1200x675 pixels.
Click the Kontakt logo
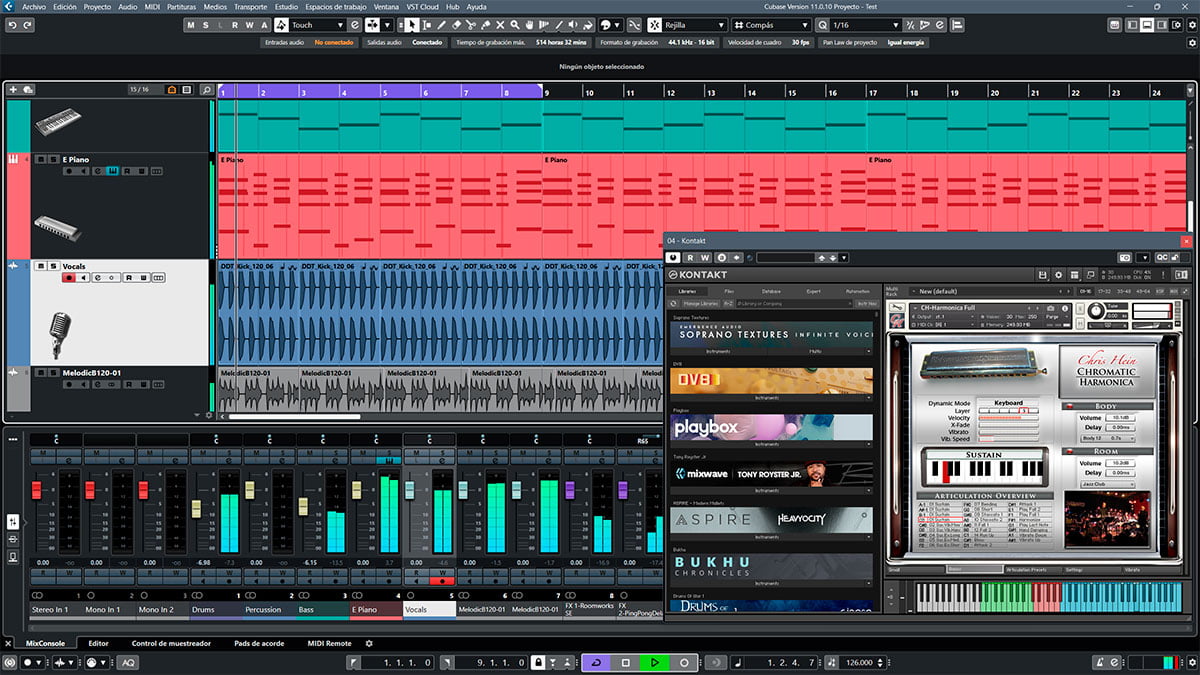point(698,275)
